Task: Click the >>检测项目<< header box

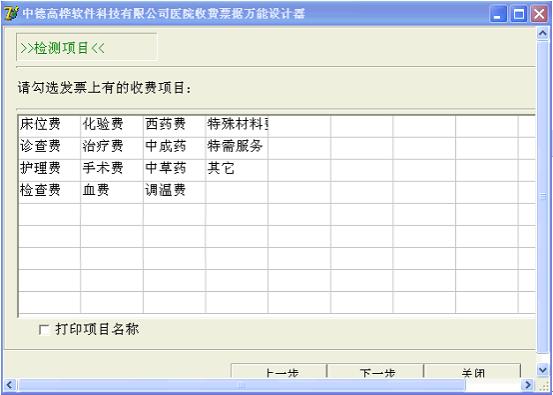Action: click(x=86, y=48)
